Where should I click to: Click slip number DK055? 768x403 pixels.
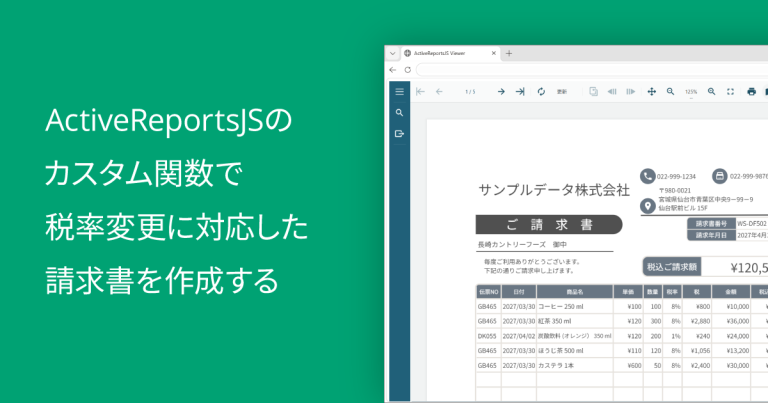coord(487,336)
